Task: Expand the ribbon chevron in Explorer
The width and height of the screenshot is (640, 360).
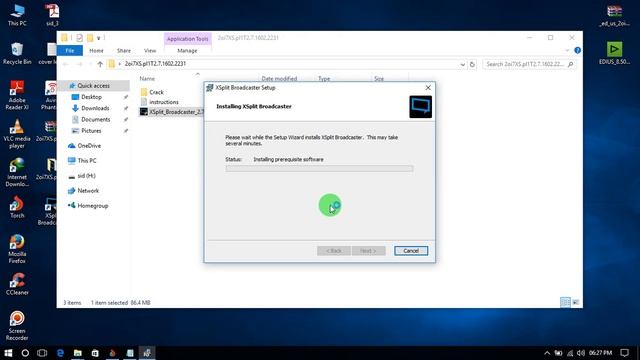Action: point(567,50)
